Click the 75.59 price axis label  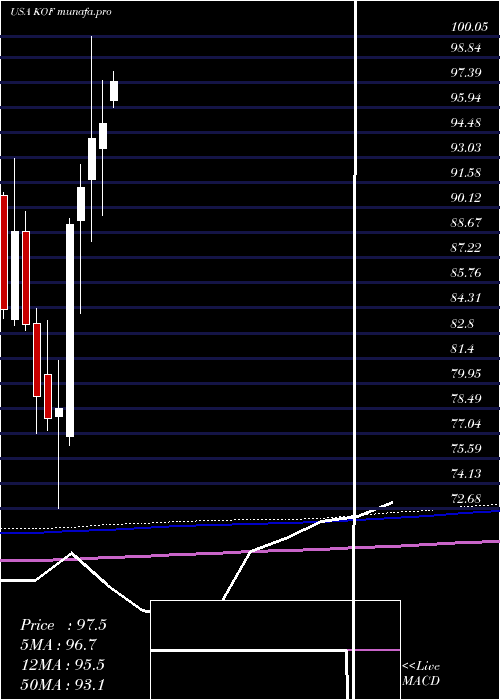pyautogui.click(x=467, y=449)
